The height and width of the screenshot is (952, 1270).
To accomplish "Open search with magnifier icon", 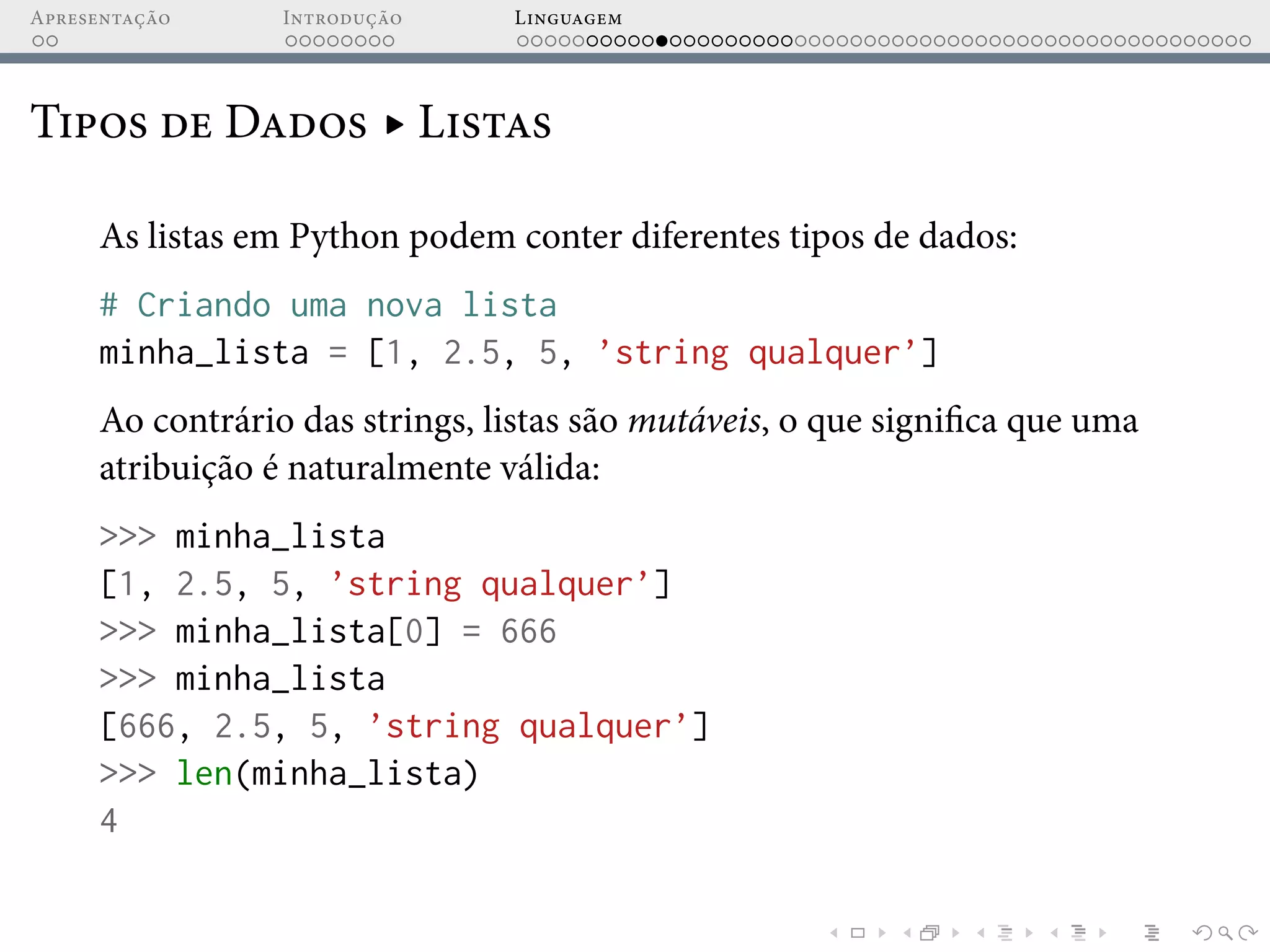I will 1225,933.
